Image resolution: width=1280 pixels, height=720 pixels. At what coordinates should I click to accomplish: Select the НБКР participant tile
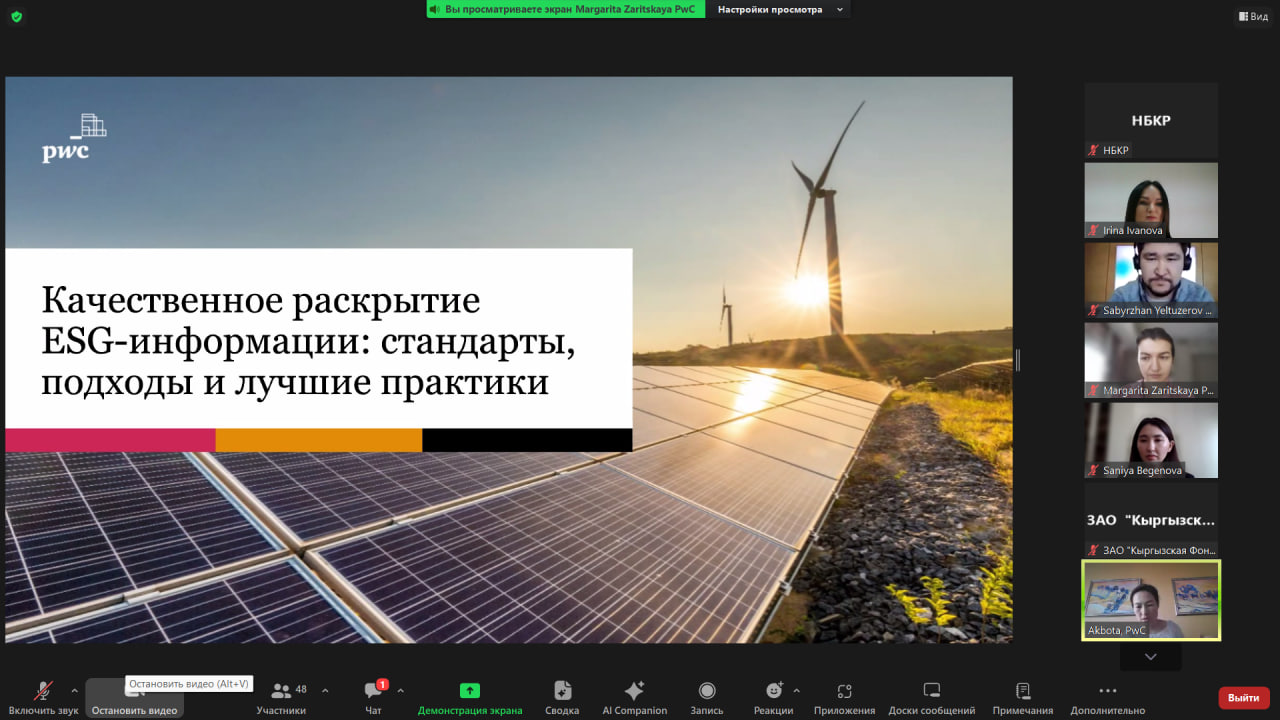1151,120
